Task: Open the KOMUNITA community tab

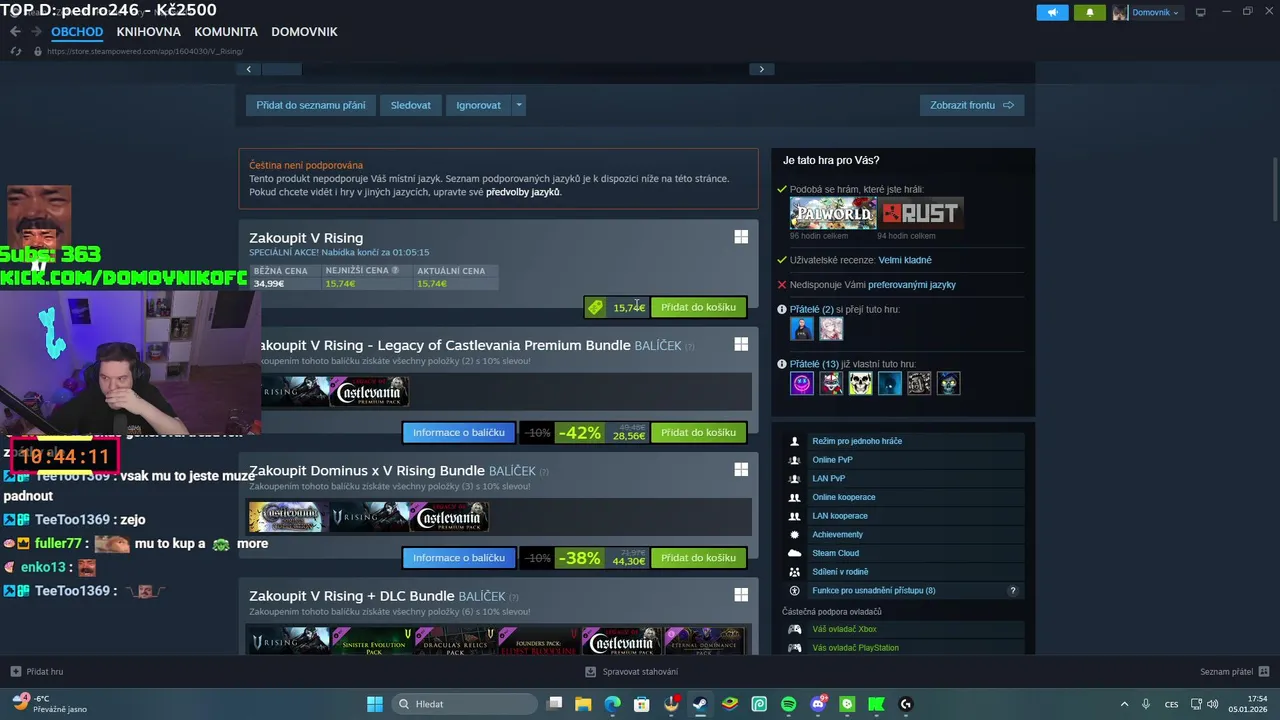Action: click(x=226, y=31)
